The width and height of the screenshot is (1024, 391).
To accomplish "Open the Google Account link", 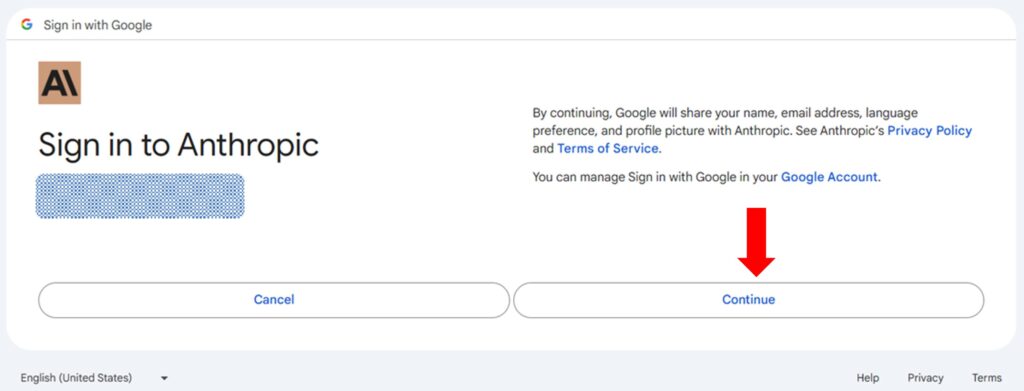I will coord(829,177).
